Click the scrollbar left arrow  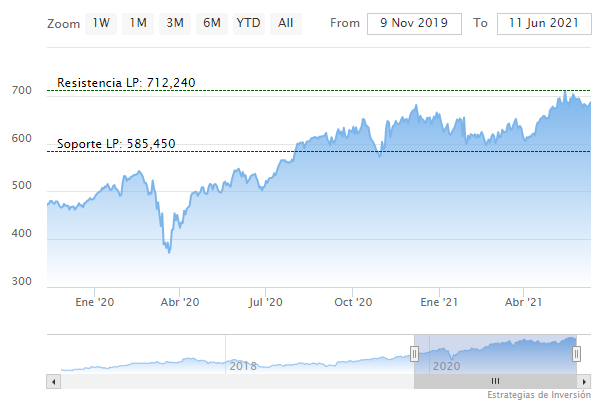pos(54,381)
